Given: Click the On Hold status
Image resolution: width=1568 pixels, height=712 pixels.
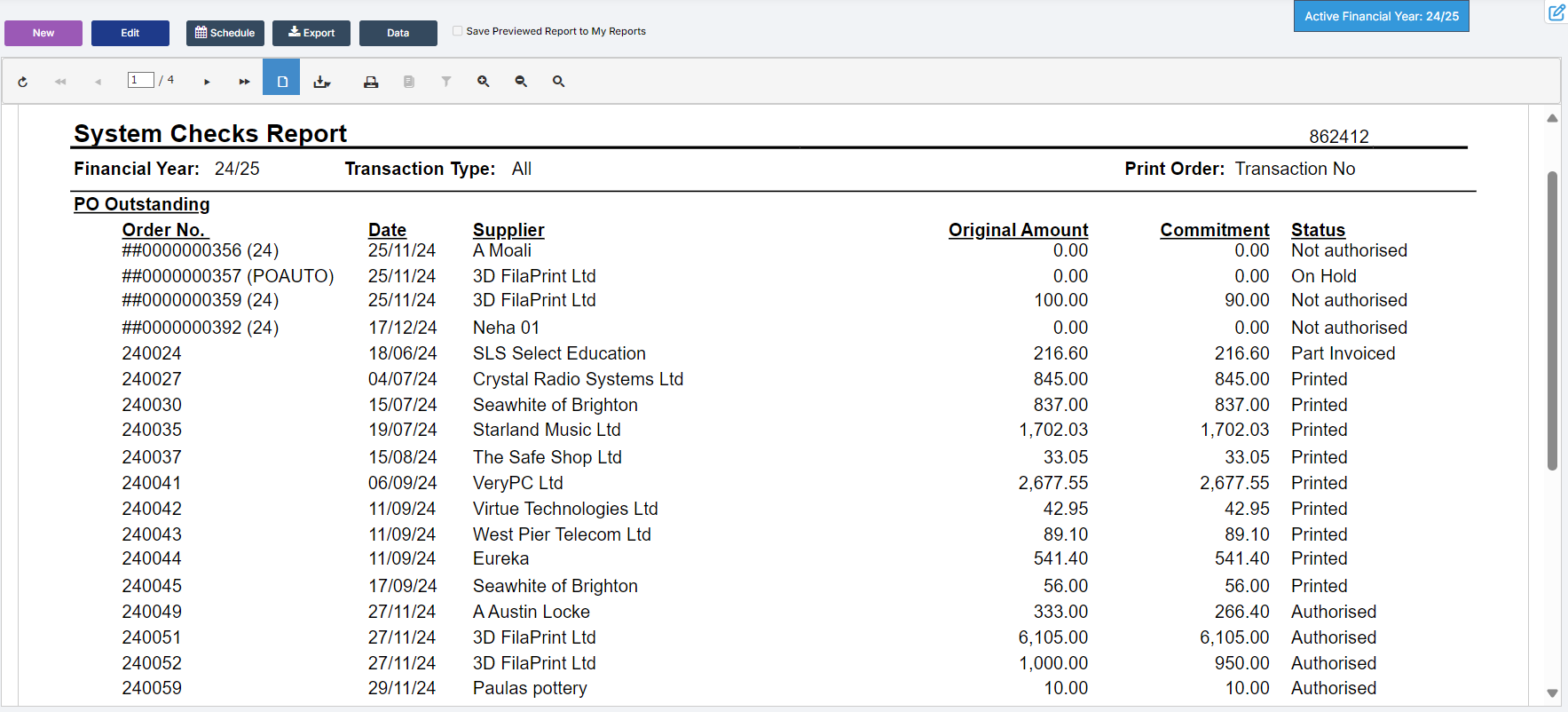Looking at the screenshot, I should pos(1324,276).
